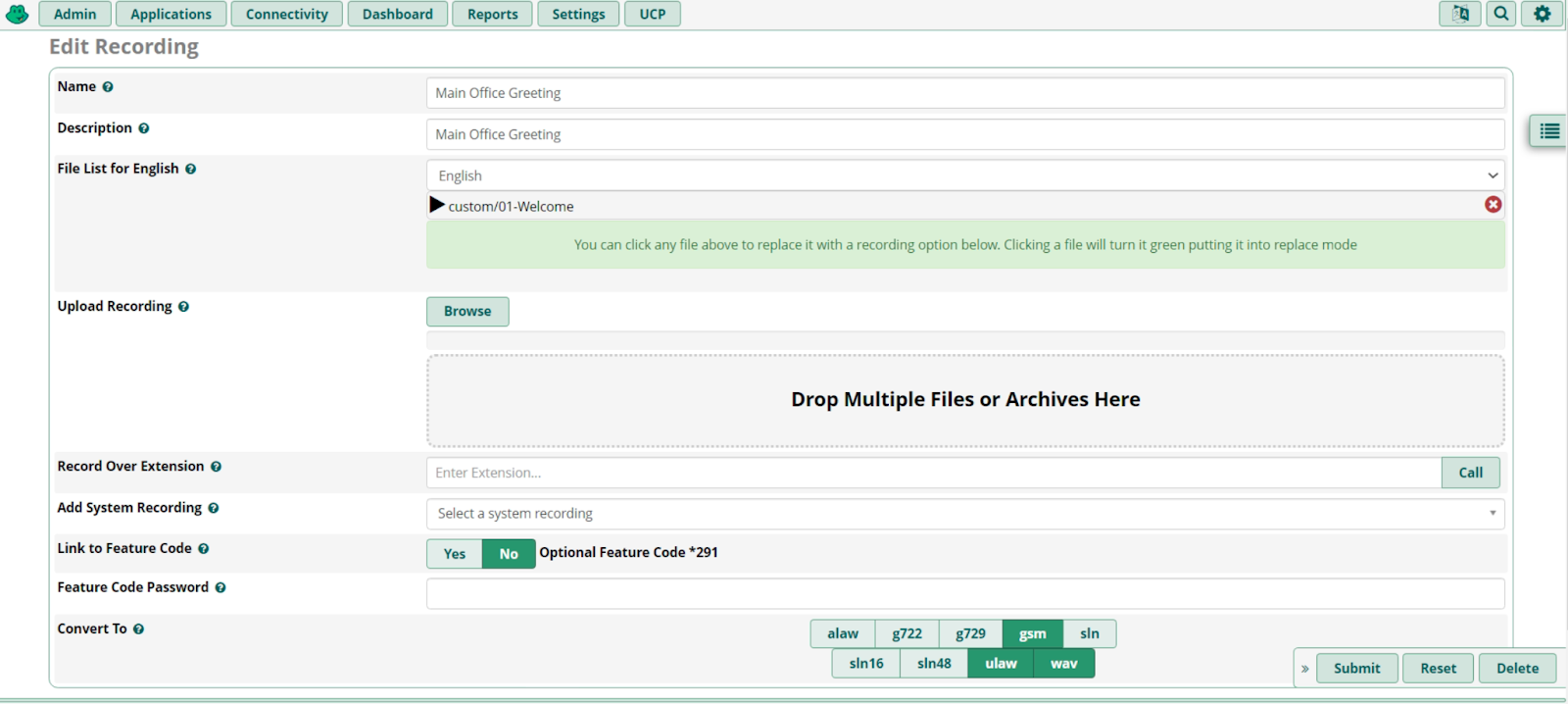This screenshot has width=1568, height=704.
Task: Open Select a system recording dropdown
Action: [965, 514]
